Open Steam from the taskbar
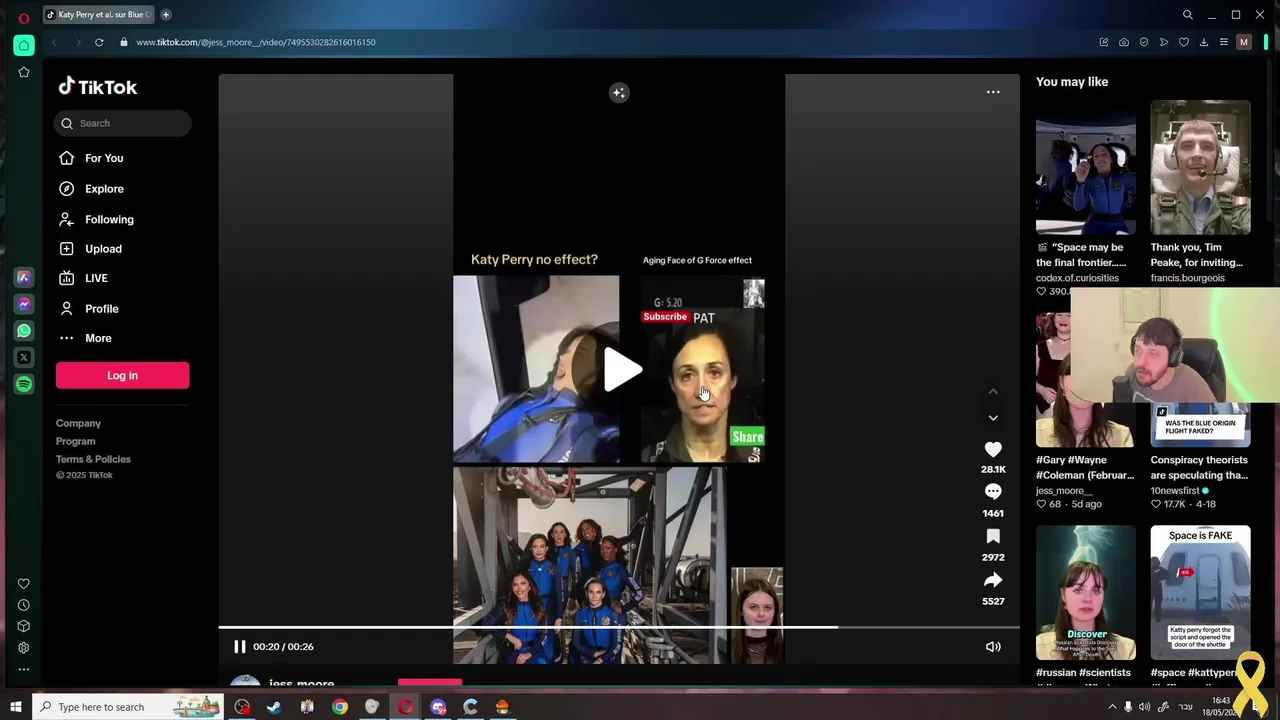The width and height of the screenshot is (1280, 720). [274, 707]
